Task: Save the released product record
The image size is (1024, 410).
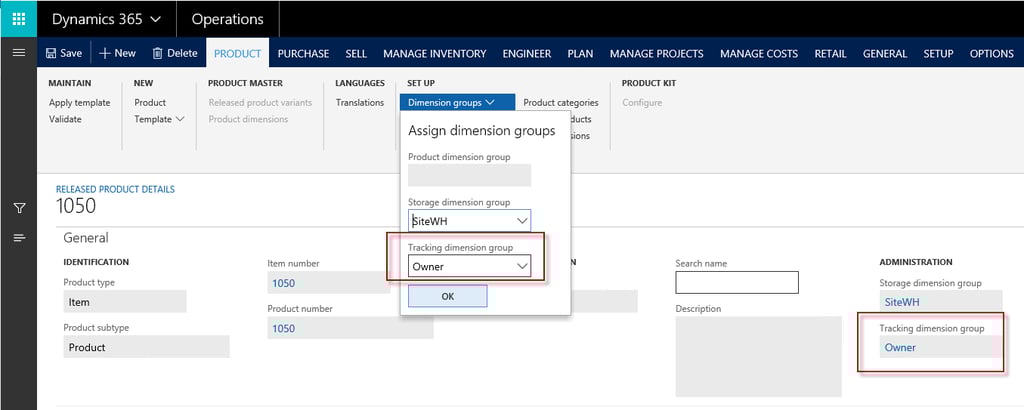Action: click(x=64, y=54)
